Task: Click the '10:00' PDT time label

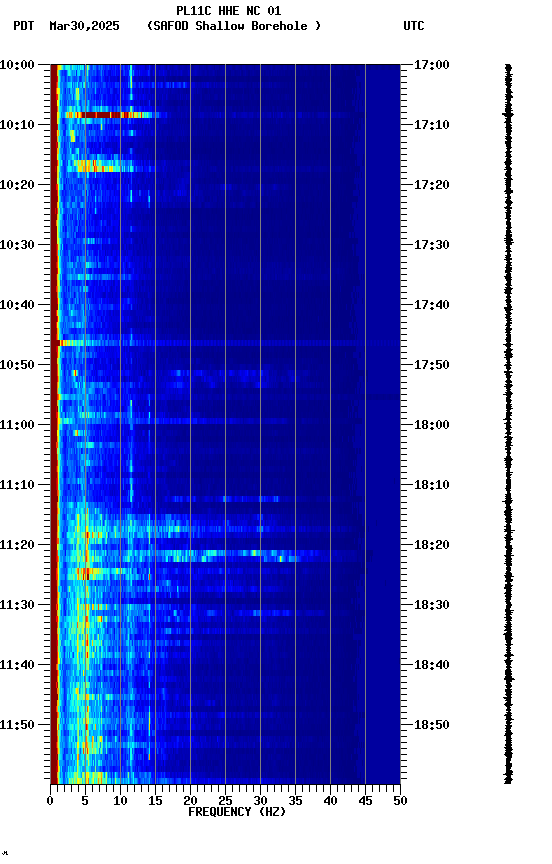Action: pyautogui.click(x=17, y=65)
